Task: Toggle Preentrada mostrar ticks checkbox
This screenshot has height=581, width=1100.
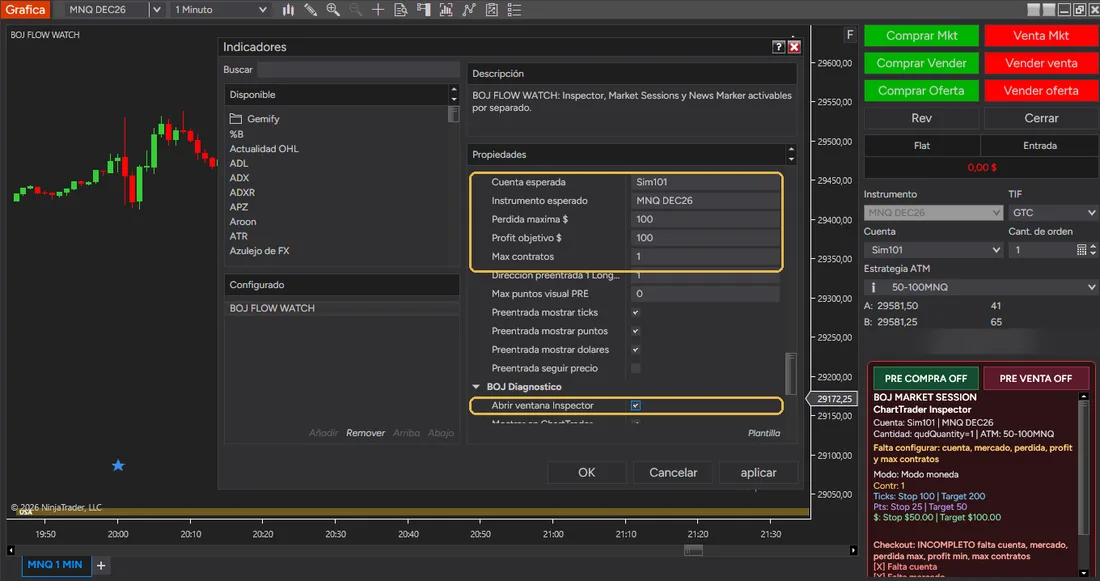Action: tap(636, 312)
